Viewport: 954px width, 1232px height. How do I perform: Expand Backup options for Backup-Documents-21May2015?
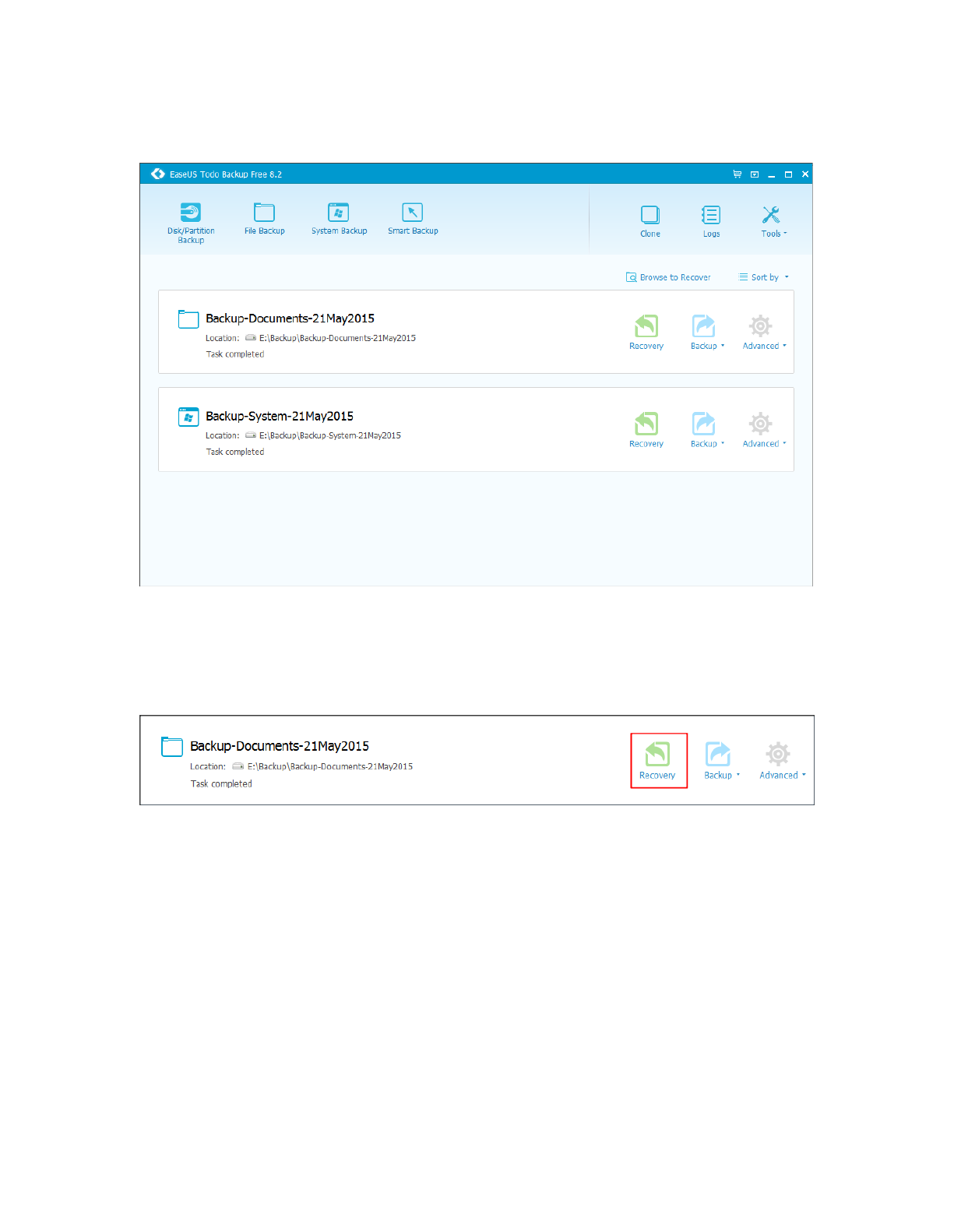pos(706,332)
